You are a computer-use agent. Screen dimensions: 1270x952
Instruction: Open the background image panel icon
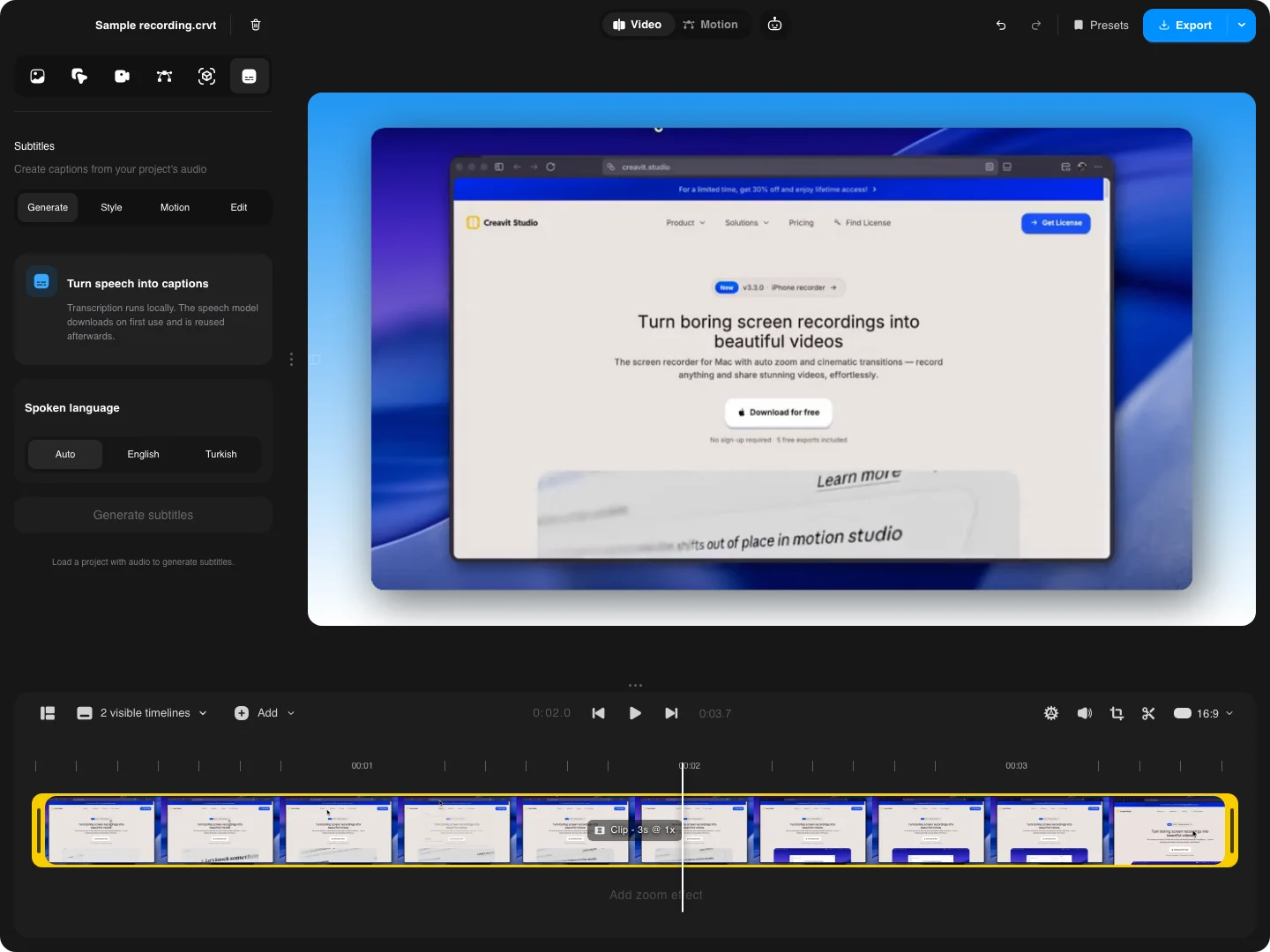tap(37, 77)
